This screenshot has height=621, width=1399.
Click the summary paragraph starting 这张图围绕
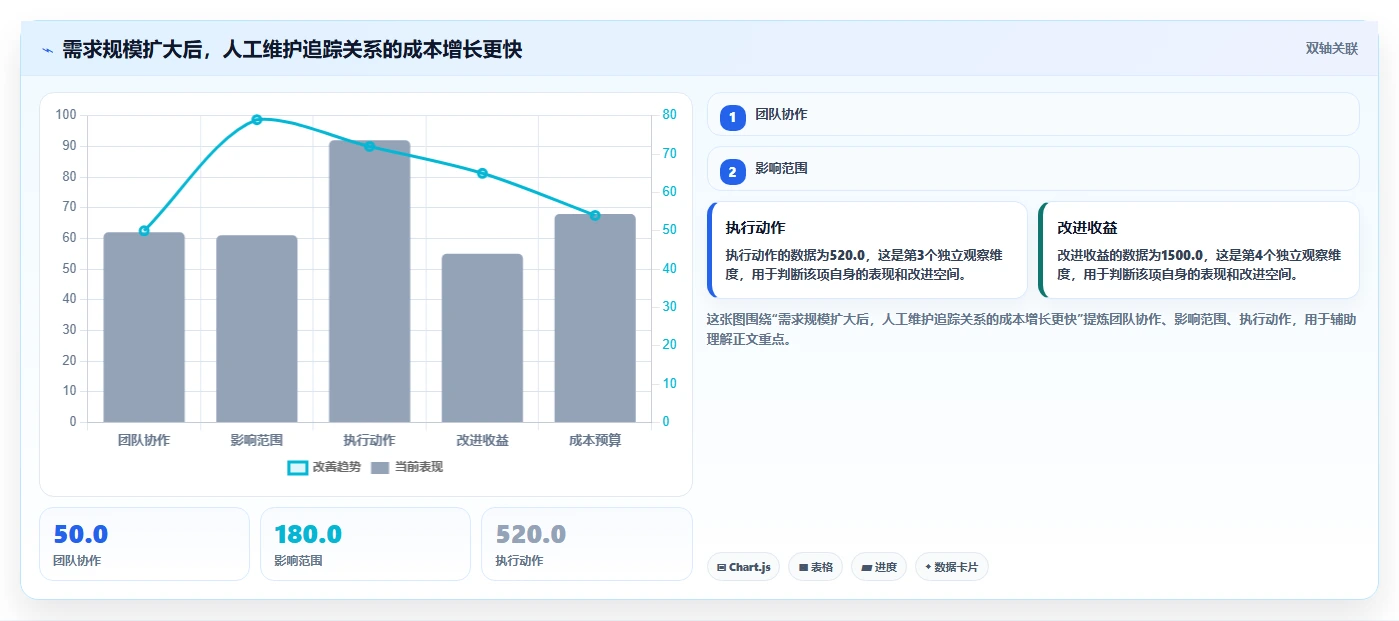click(1031, 329)
